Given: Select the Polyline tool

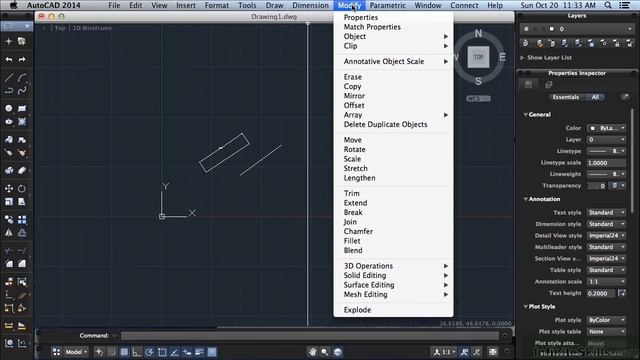Looking at the screenshot, I should (9, 91).
